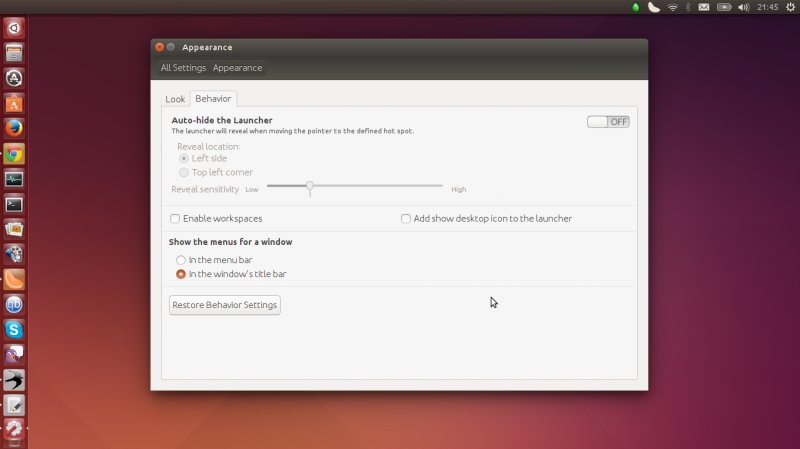
Task: Expand the Wi-Fi network indicator menu
Action: coord(673,7)
